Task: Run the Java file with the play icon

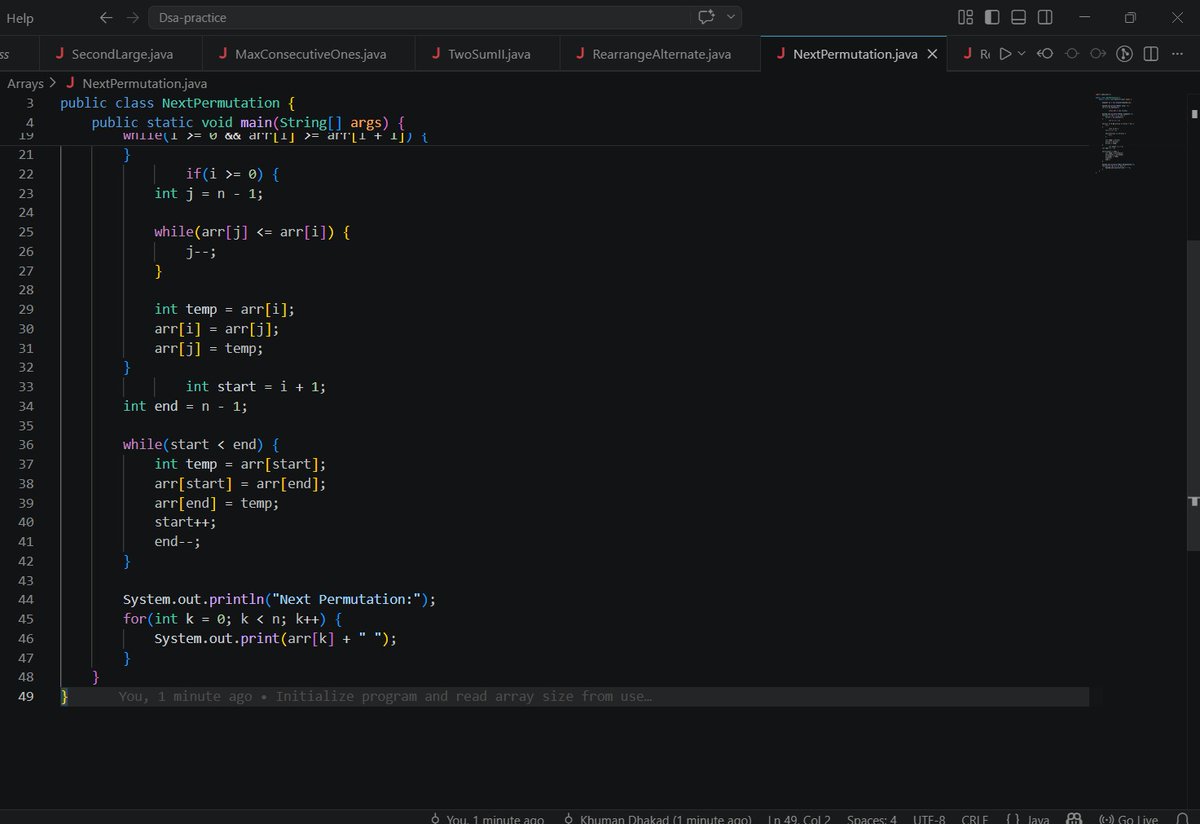Action: (x=1006, y=54)
